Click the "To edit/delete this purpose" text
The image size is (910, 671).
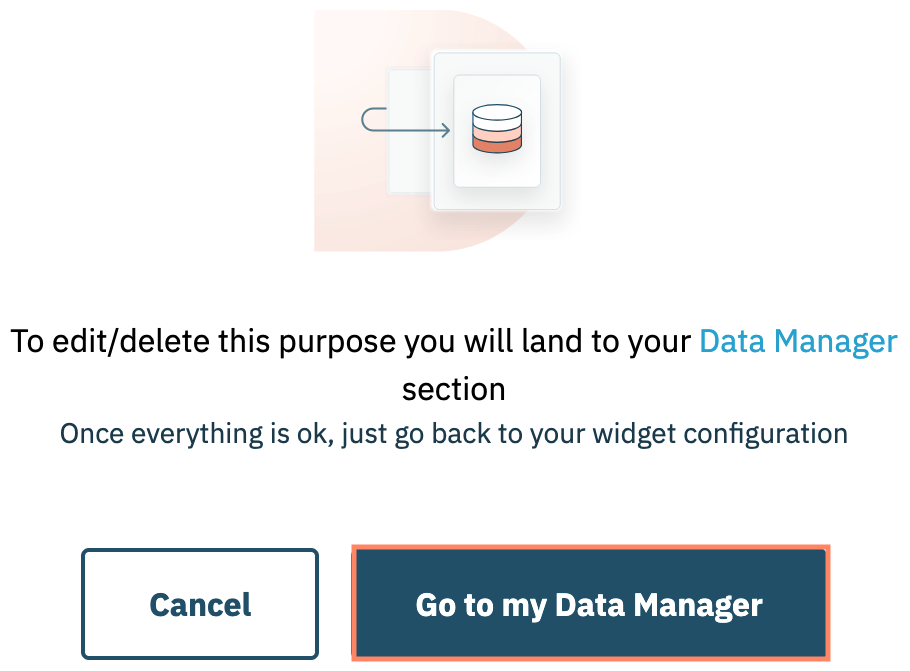200,342
